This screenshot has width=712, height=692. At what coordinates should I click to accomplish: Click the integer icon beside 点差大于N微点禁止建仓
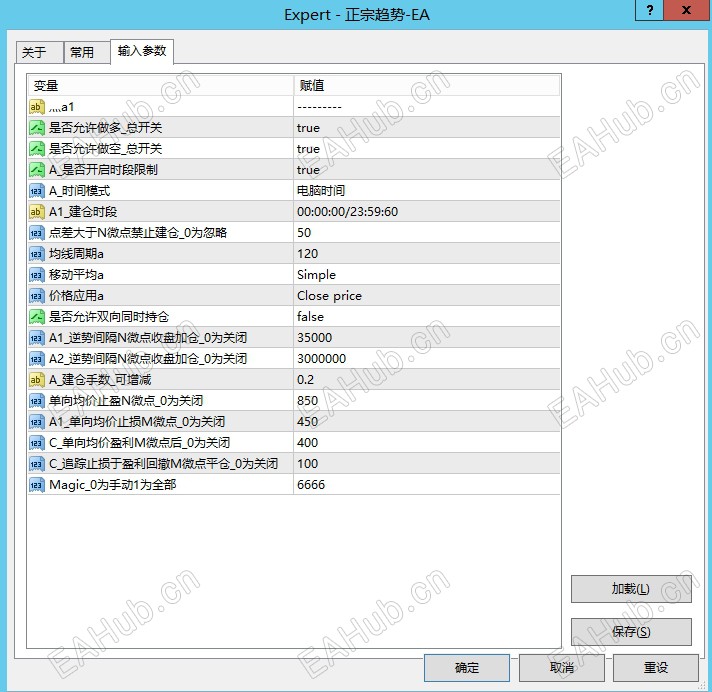coord(37,232)
